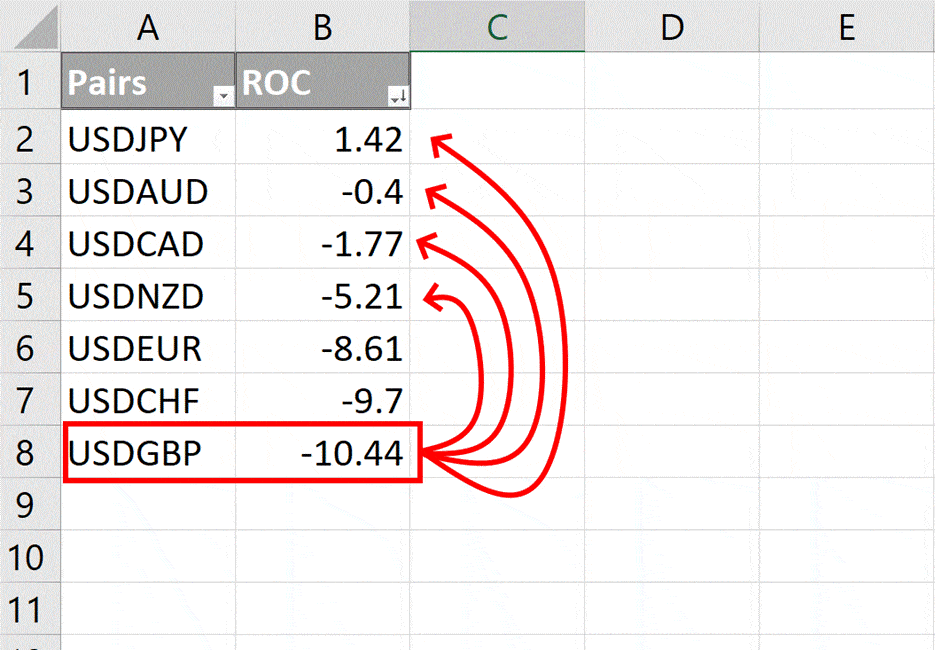Select the USDEUR cell

[x=148, y=347]
